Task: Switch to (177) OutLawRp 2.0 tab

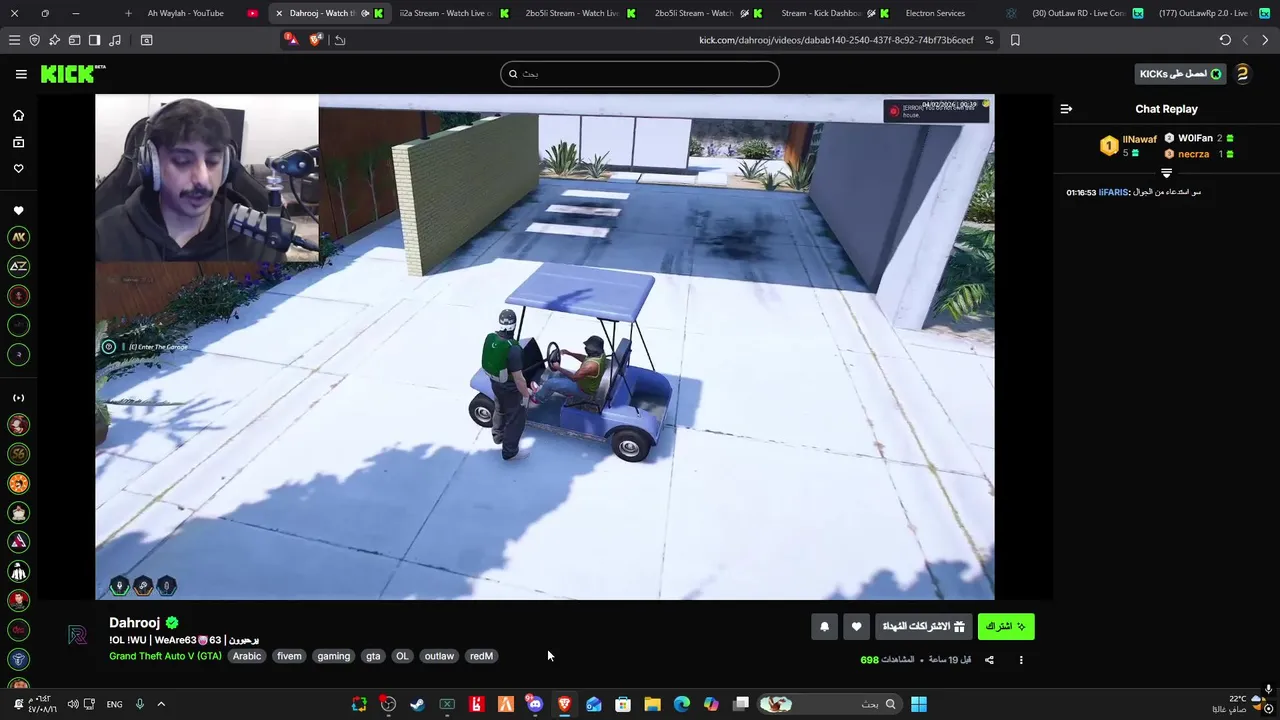Action: [x=1204, y=13]
